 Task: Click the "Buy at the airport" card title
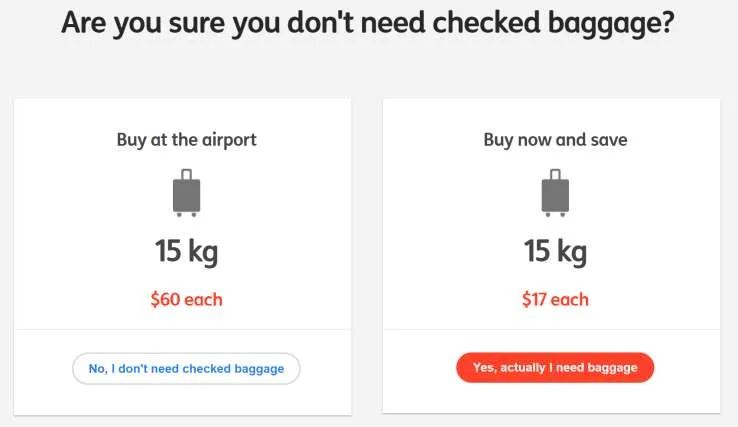[186, 140]
